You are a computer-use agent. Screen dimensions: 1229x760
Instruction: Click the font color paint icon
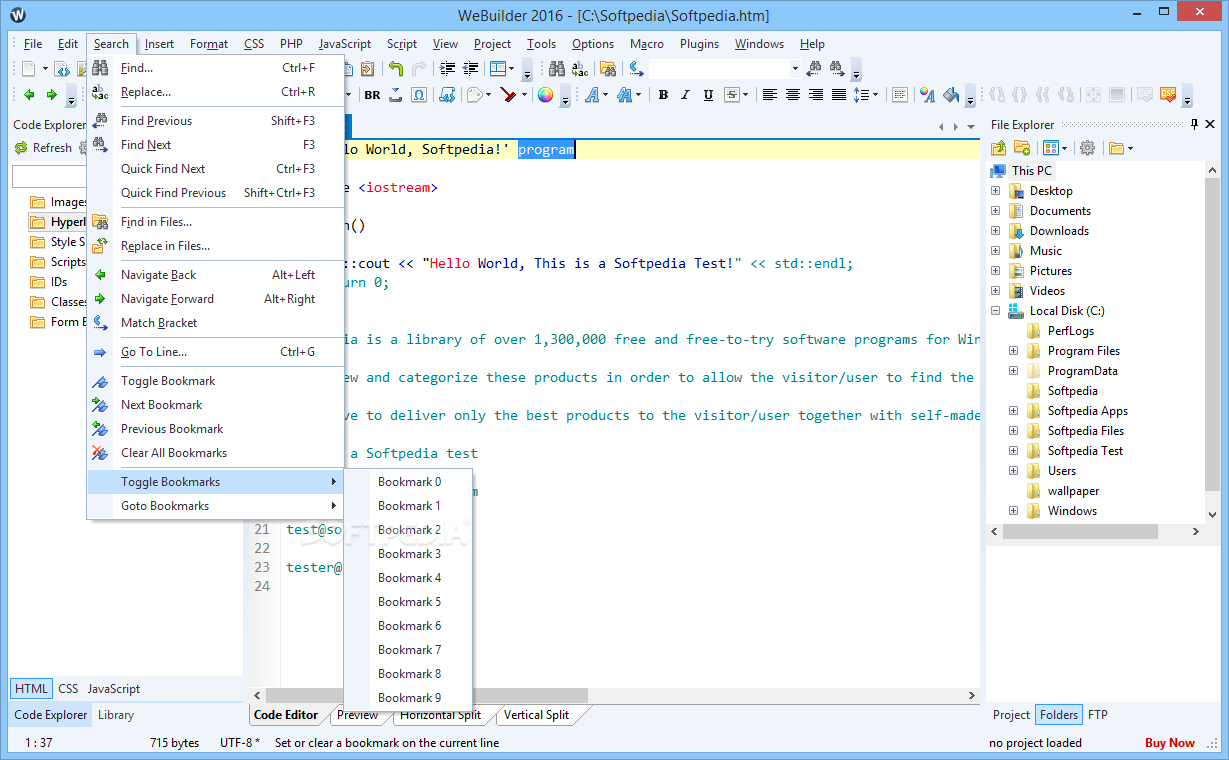point(928,95)
